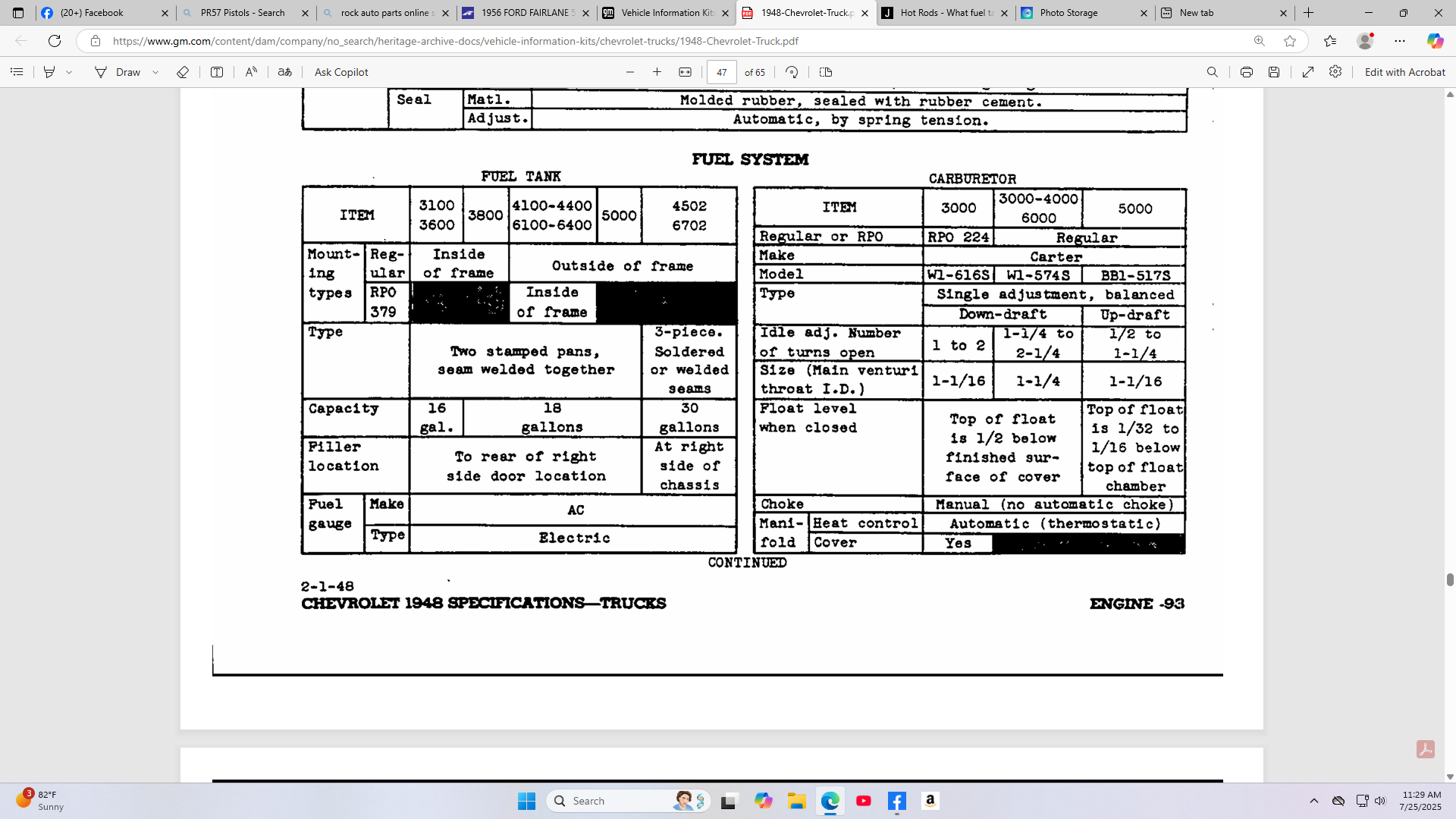Open the tab actions menu icon
Viewport: 1456px width, 819px height.
(18, 13)
